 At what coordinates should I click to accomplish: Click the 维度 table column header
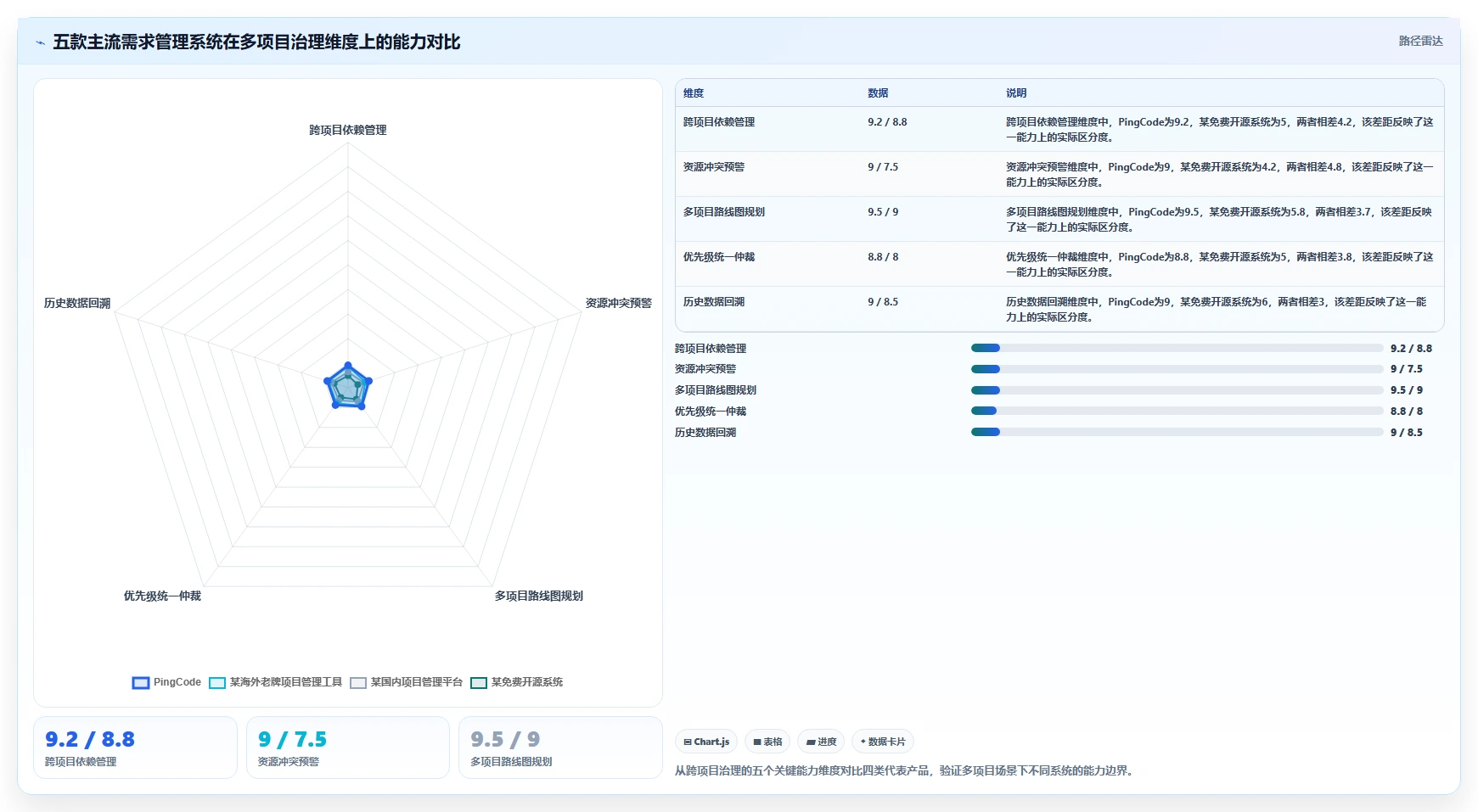pyautogui.click(x=694, y=93)
